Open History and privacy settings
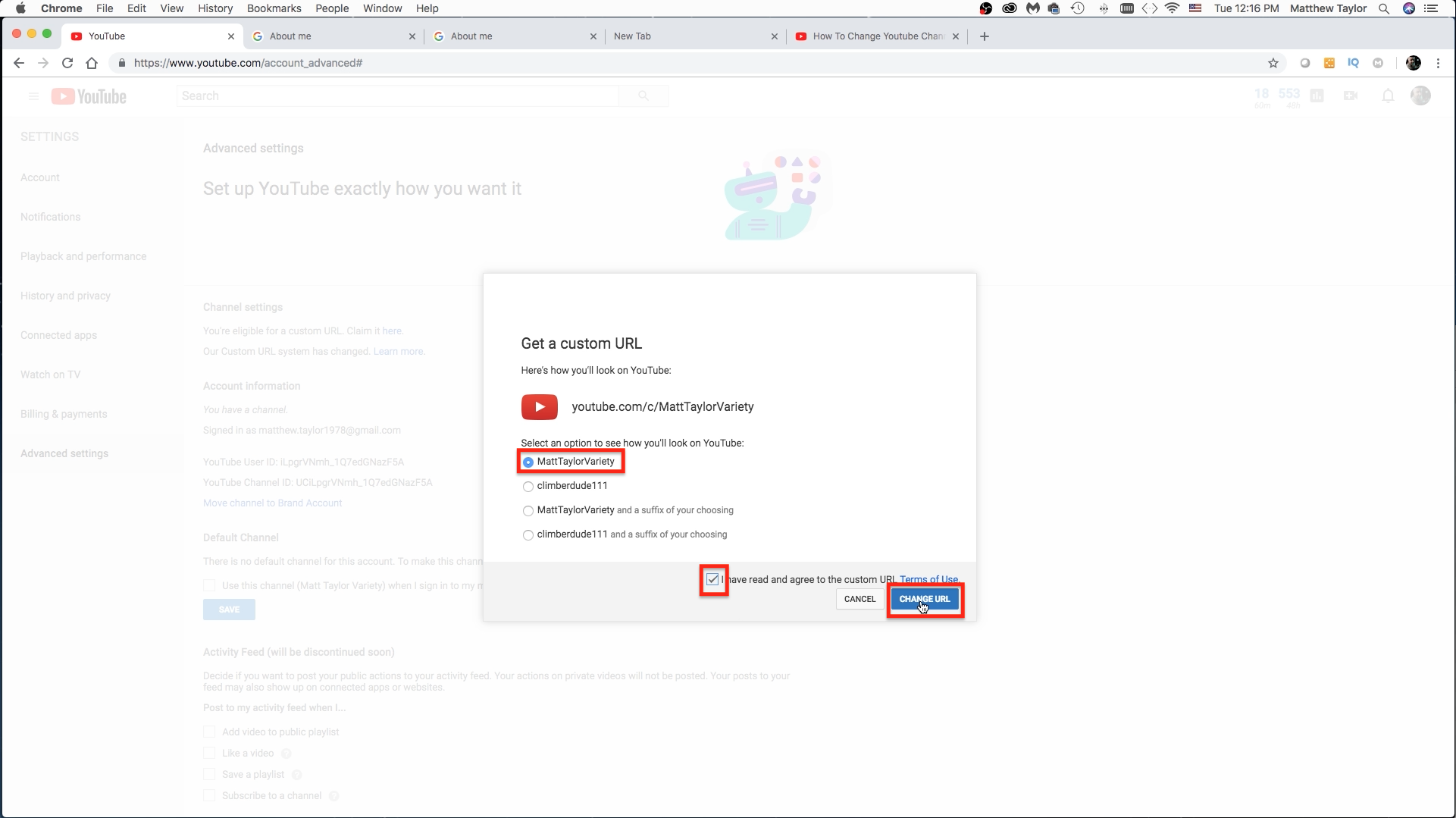This screenshot has height=818, width=1456. pyautogui.click(x=65, y=296)
